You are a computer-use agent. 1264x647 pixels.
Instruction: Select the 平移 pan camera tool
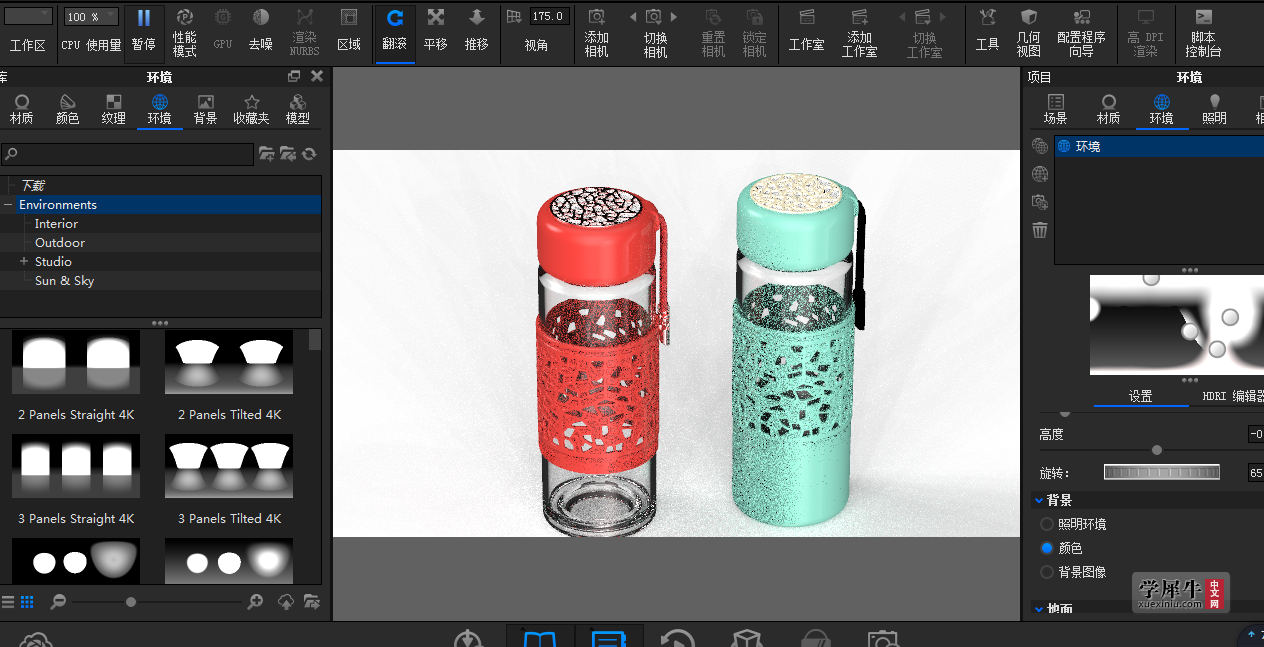coord(436,30)
